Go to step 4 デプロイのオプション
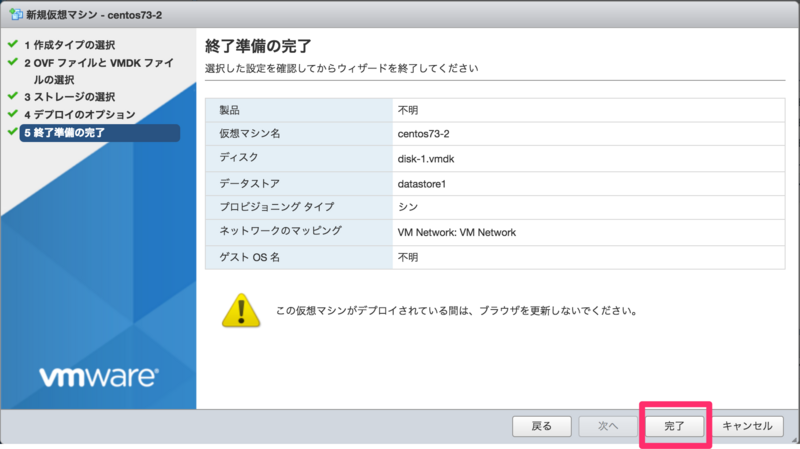This screenshot has width=800, height=449. [x=80, y=114]
